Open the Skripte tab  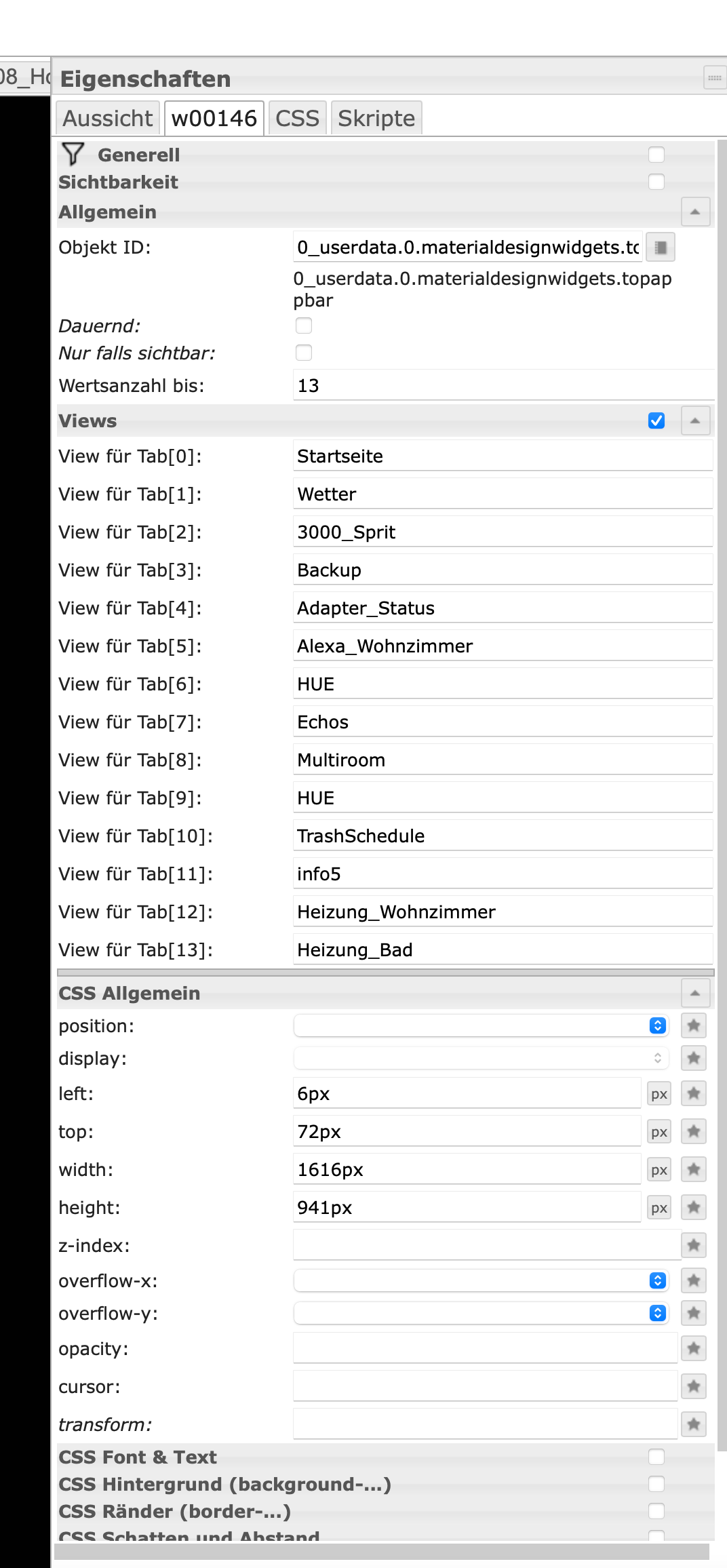[376, 119]
